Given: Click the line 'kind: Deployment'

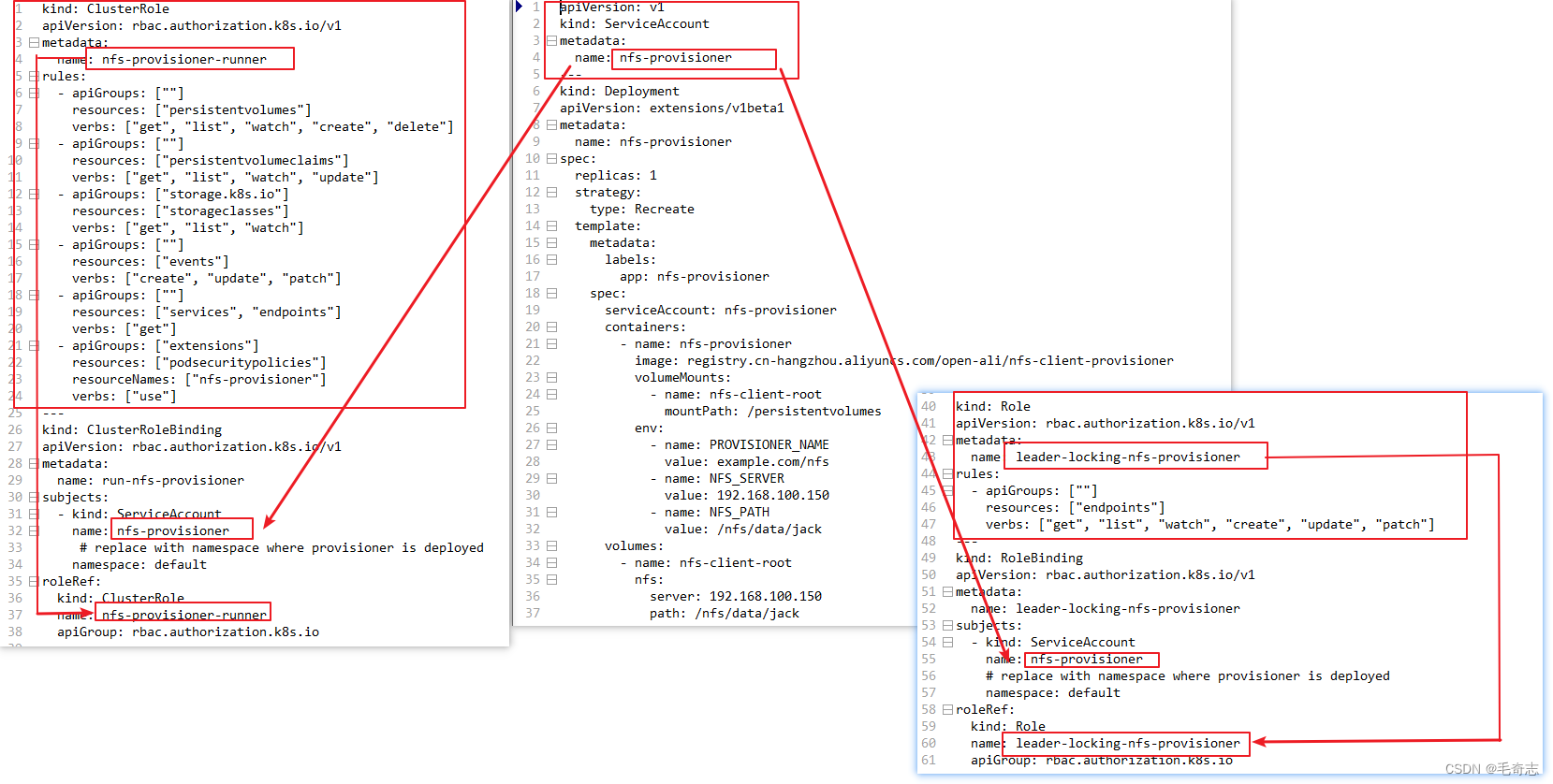Looking at the screenshot, I should pyautogui.click(x=620, y=91).
